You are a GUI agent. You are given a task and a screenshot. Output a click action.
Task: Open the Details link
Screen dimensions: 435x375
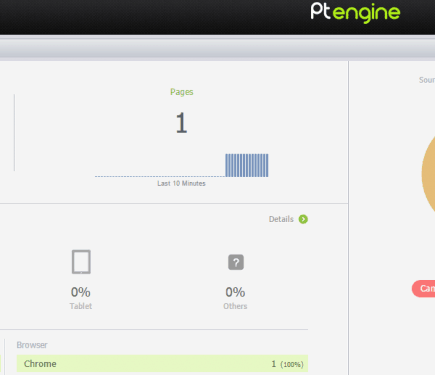pyautogui.click(x=281, y=219)
